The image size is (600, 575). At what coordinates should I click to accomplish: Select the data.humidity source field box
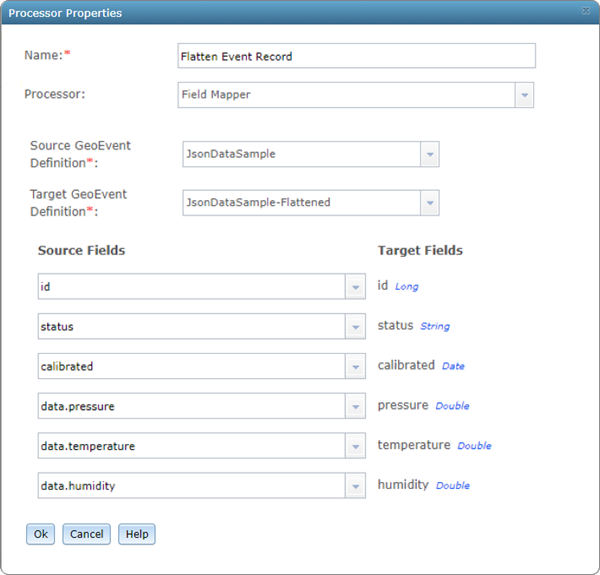click(x=191, y=486)
